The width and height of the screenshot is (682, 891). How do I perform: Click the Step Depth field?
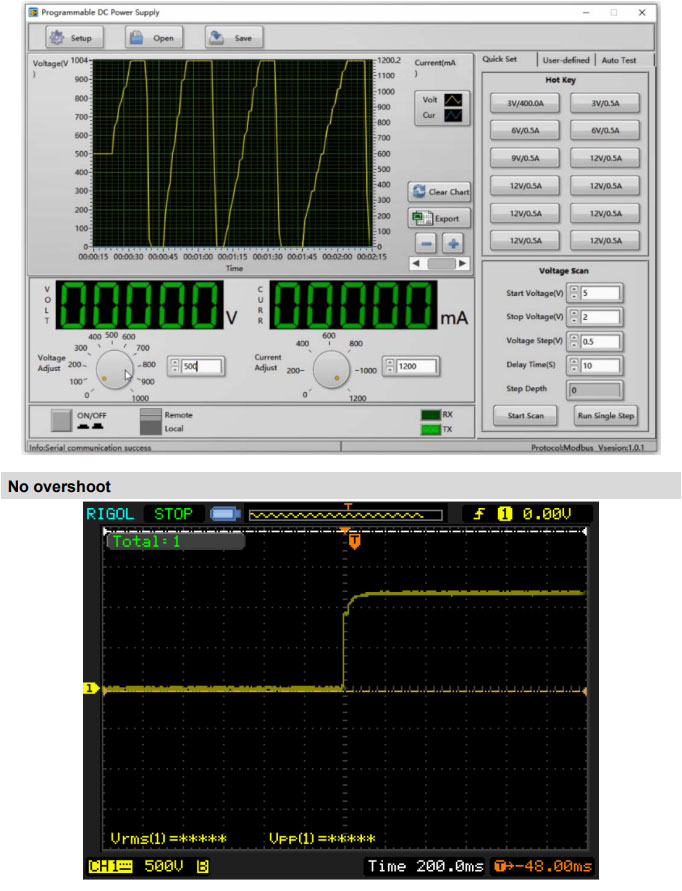pos(594,390)
